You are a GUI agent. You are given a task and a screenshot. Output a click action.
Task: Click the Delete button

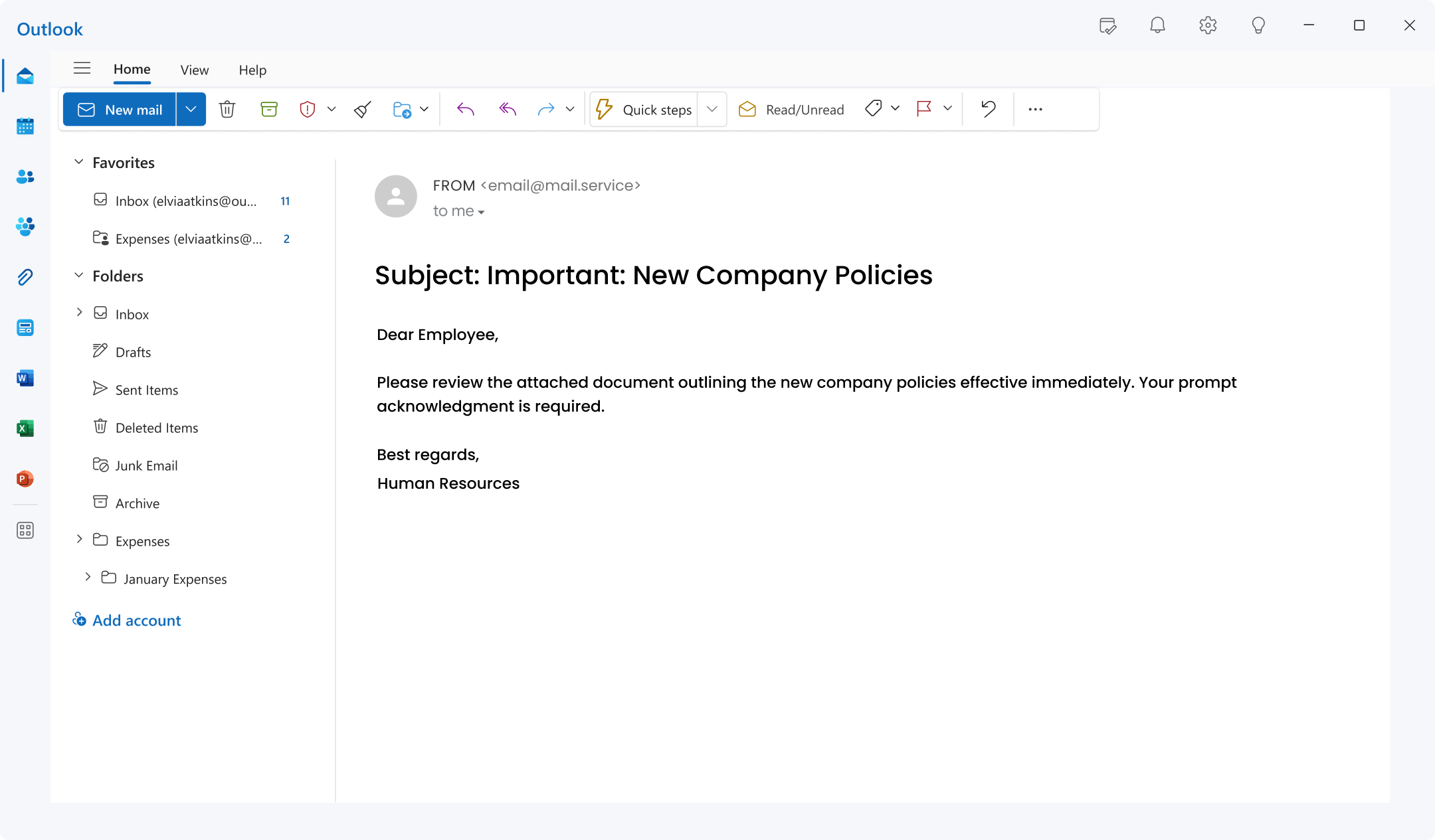click(x=226, y=109)
